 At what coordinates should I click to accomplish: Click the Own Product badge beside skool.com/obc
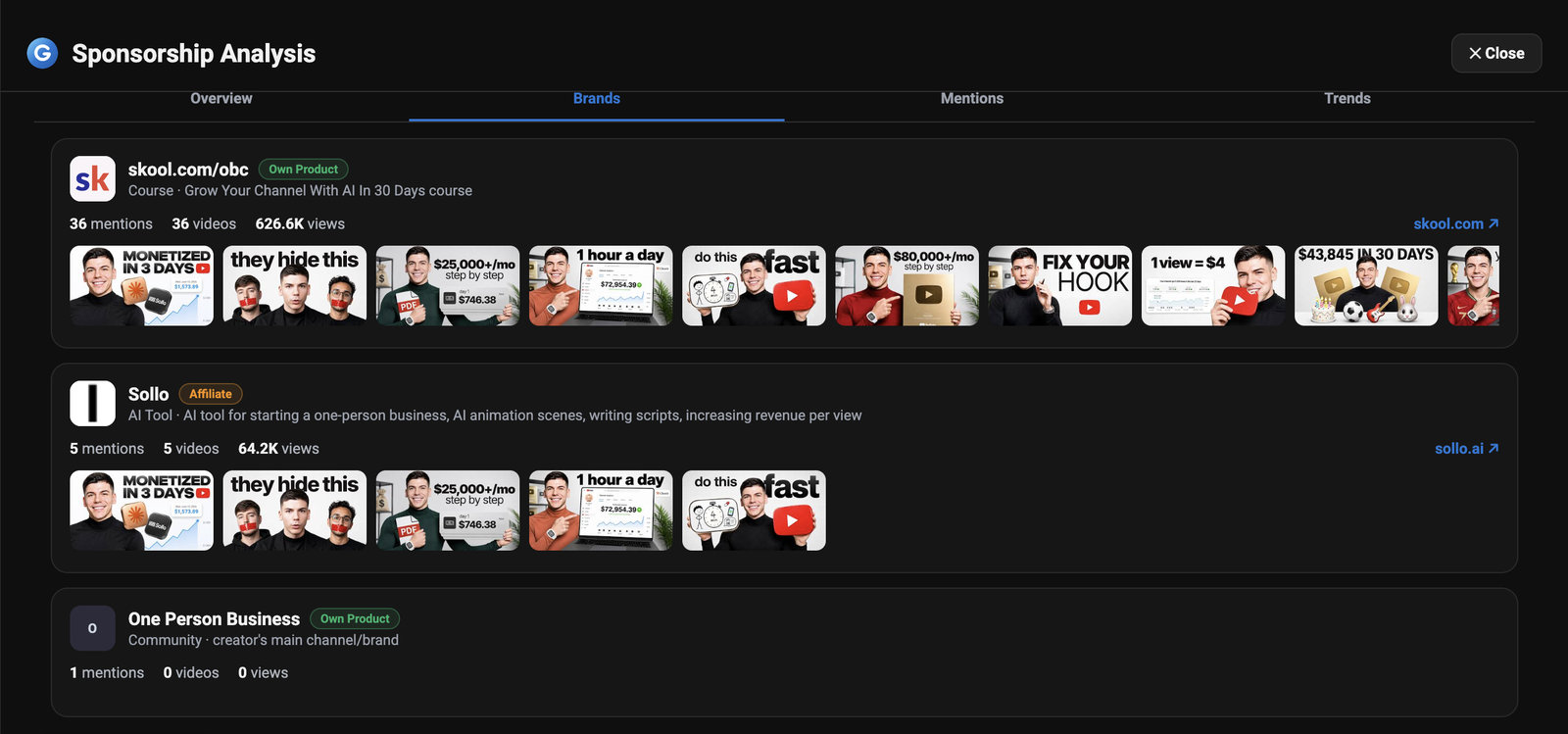click(x=304, y=170)
